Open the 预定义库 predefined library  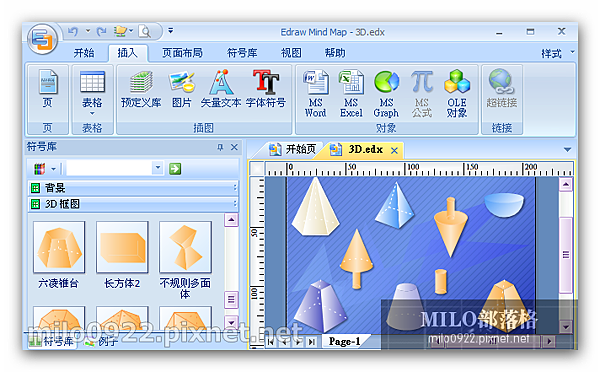click(x=141, y=89)
